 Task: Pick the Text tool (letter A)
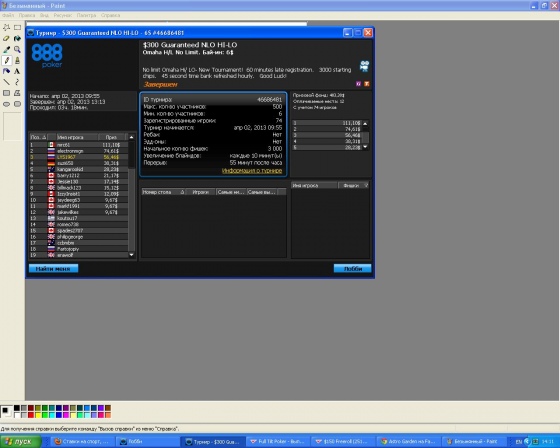(17, 71)
